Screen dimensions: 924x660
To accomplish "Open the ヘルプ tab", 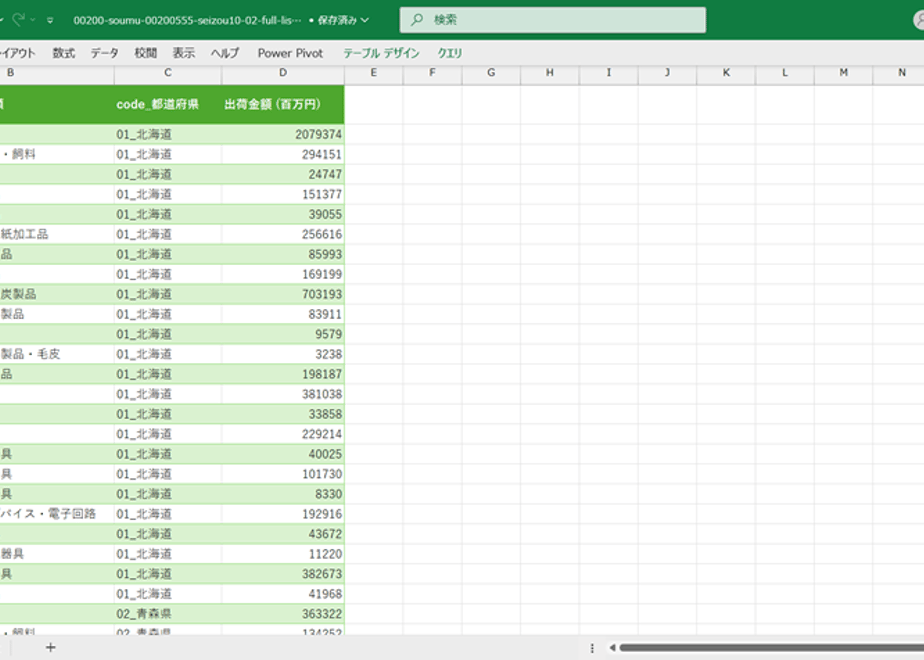I will (x=225, y=53).
